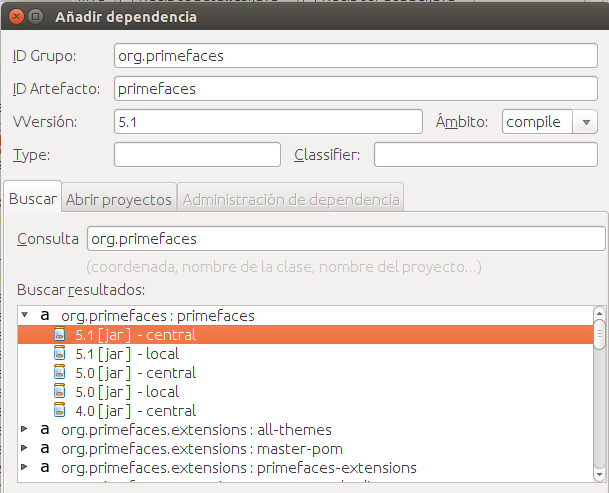Expand org.primefaces.extensions : all-themes node

point(24,429)
